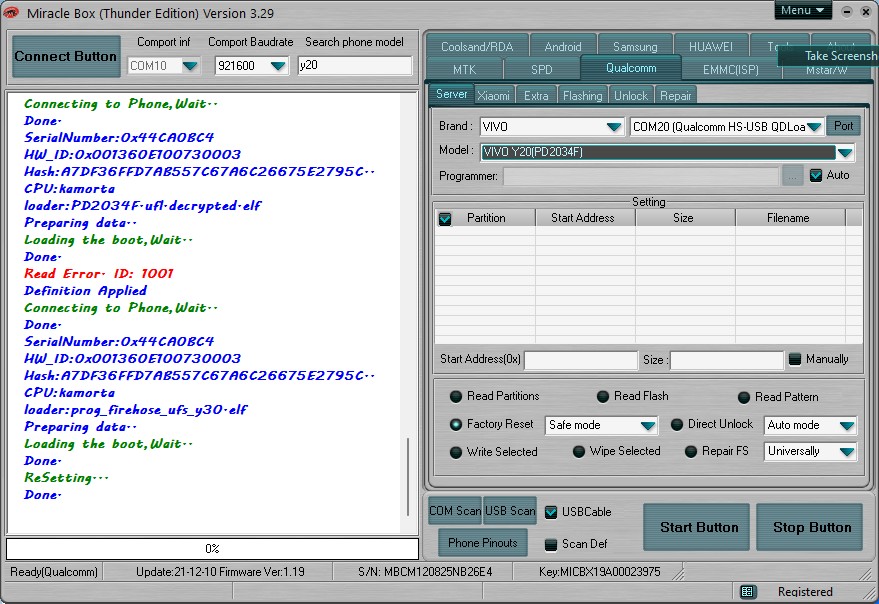Click the 'Definition Applied' log line
Image resolution: width=879 pixels, height=604 pixels.
tap(85, 291)
